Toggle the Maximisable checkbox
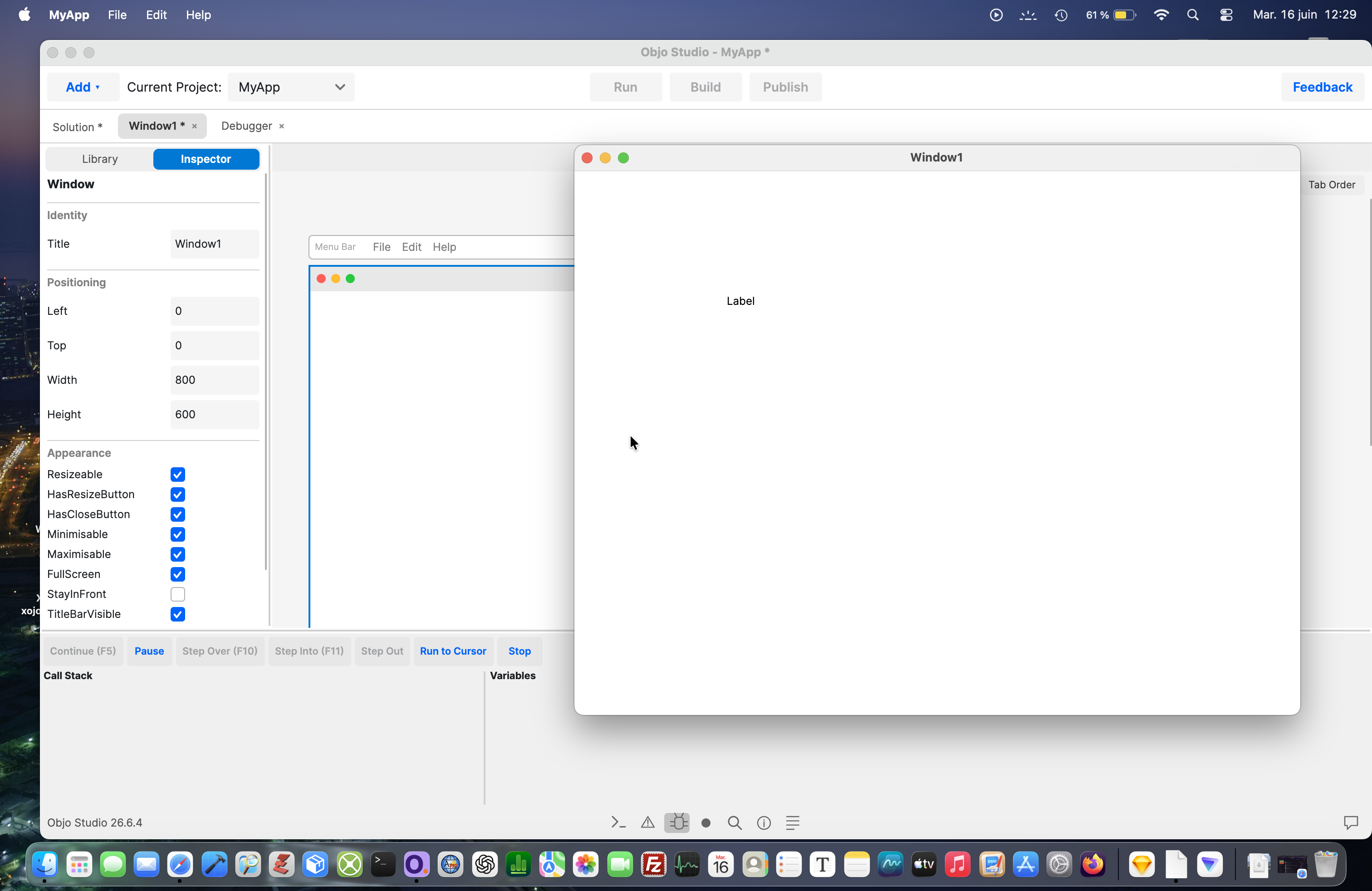This screenshot has width=1372, height=891. coord(177,554)
